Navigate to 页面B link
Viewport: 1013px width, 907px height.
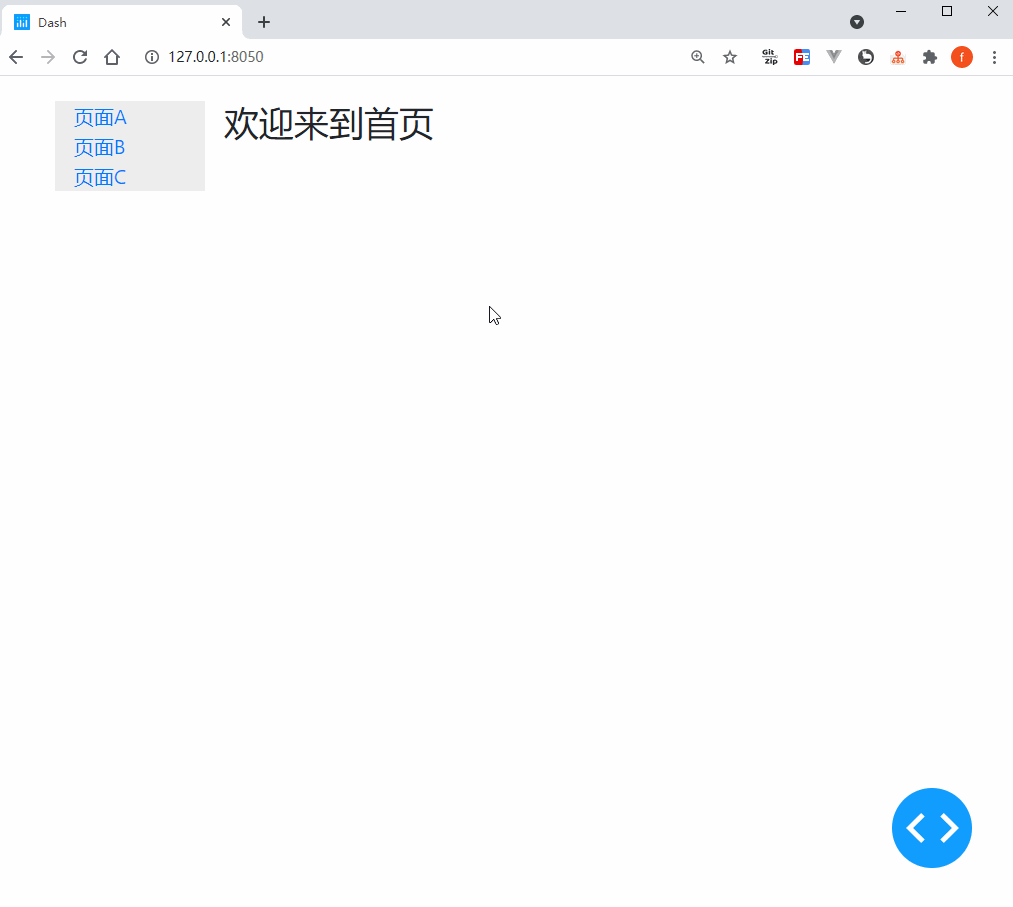[x=99, y=148]
